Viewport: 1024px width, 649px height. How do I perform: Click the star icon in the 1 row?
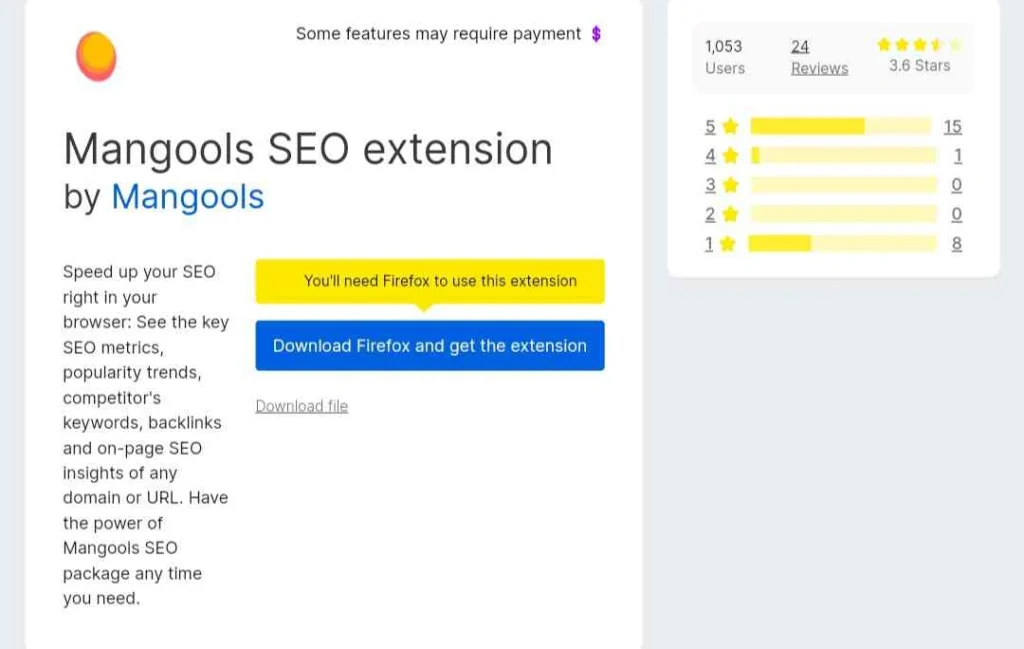click(728, 244)
